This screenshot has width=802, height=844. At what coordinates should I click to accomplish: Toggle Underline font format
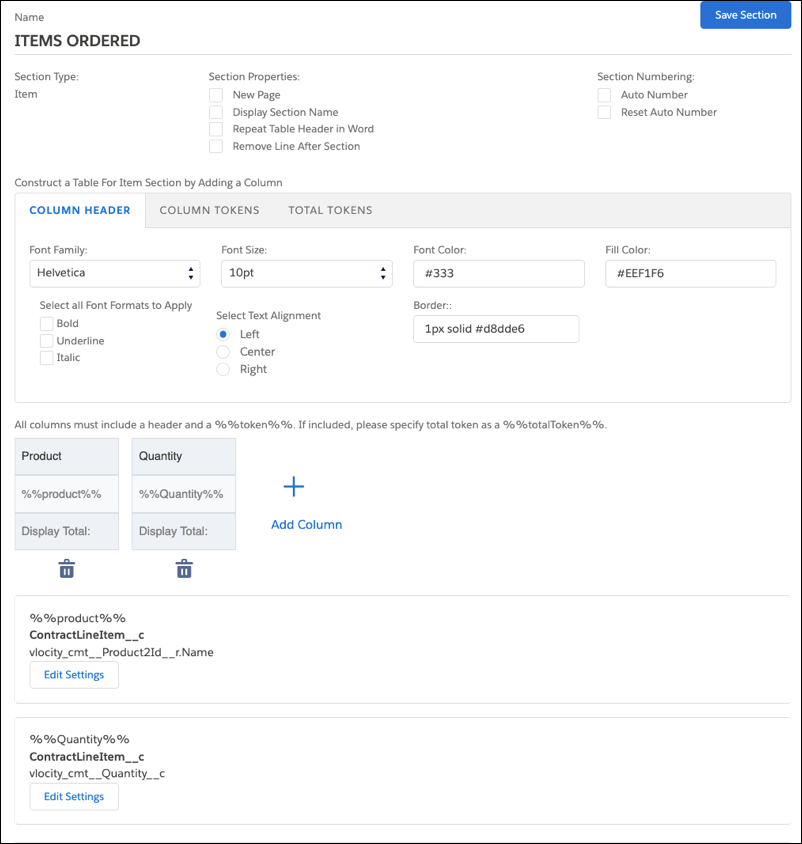coord(47,341)
